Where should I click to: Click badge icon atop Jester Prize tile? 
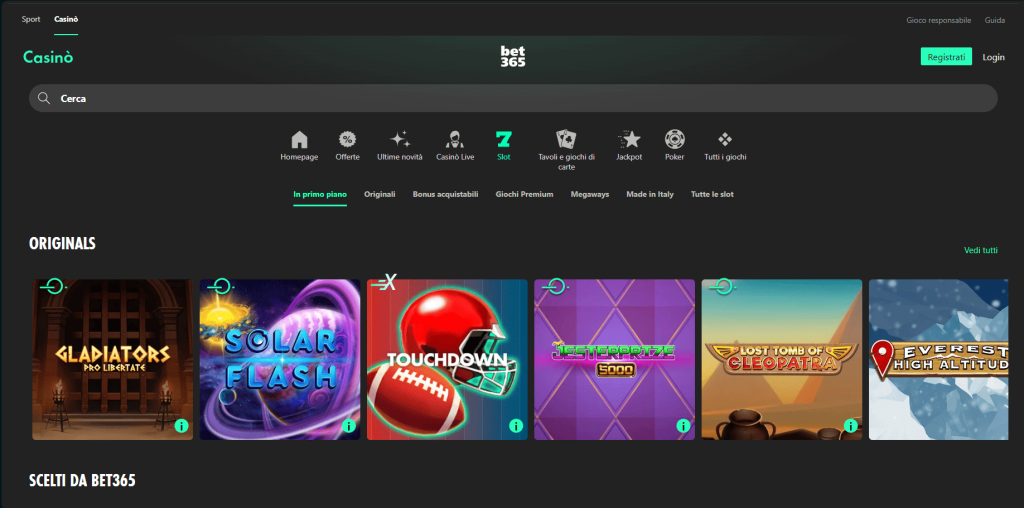tap(556, 286)
